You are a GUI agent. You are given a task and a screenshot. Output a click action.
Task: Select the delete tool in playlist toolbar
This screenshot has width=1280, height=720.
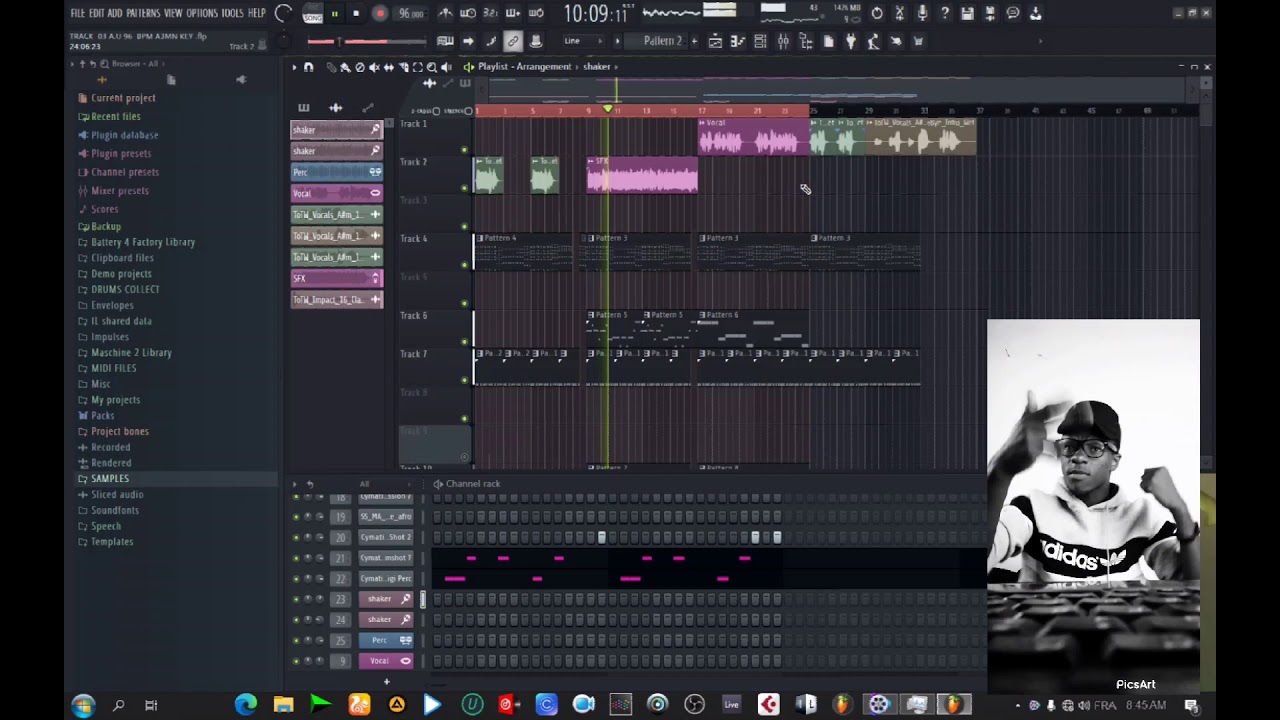360,67
